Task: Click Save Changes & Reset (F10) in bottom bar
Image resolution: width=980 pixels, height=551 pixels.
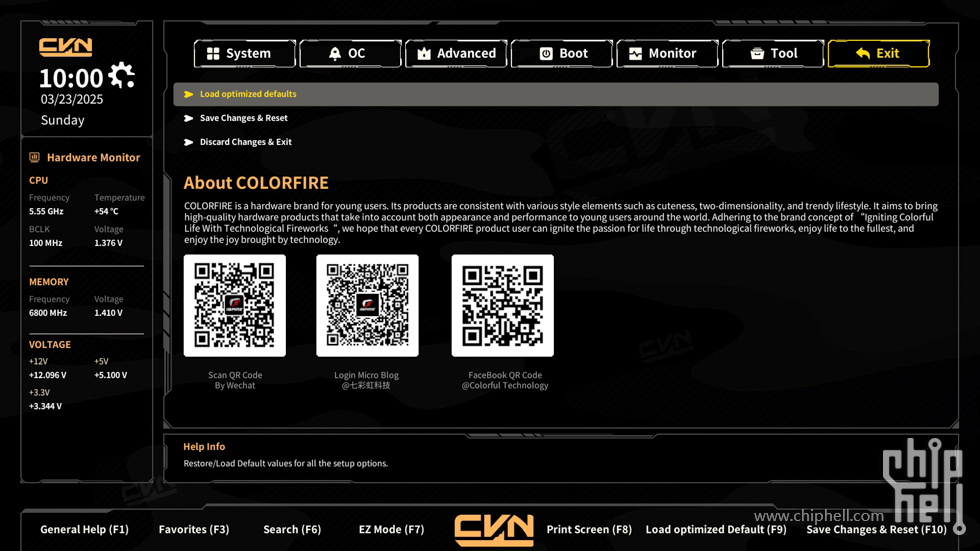Action: tap(876, 529)
